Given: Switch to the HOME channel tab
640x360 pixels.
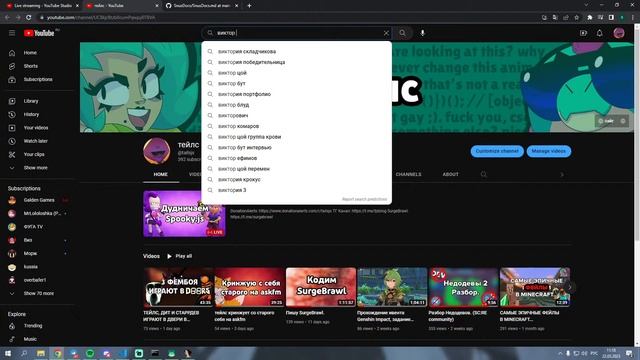Looking at the screenshot, I should point(160,174).
